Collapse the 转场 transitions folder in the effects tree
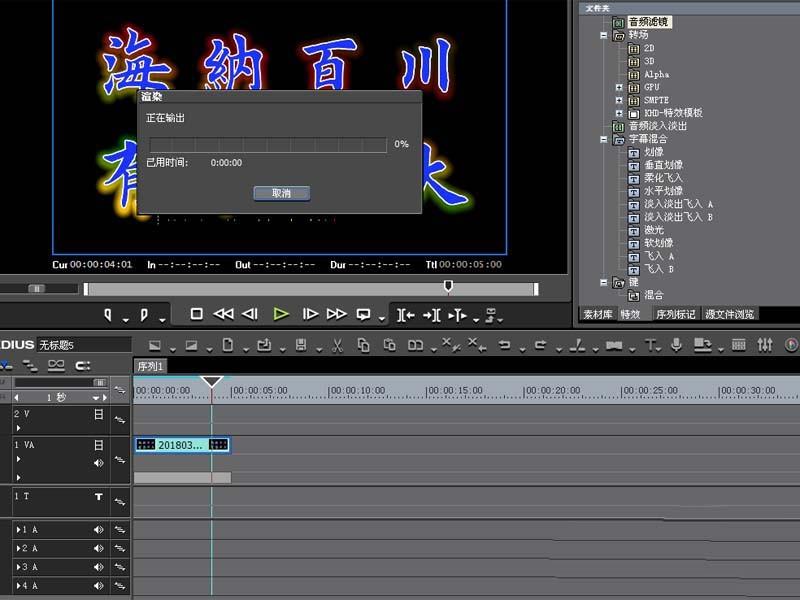 coord(602,35)
